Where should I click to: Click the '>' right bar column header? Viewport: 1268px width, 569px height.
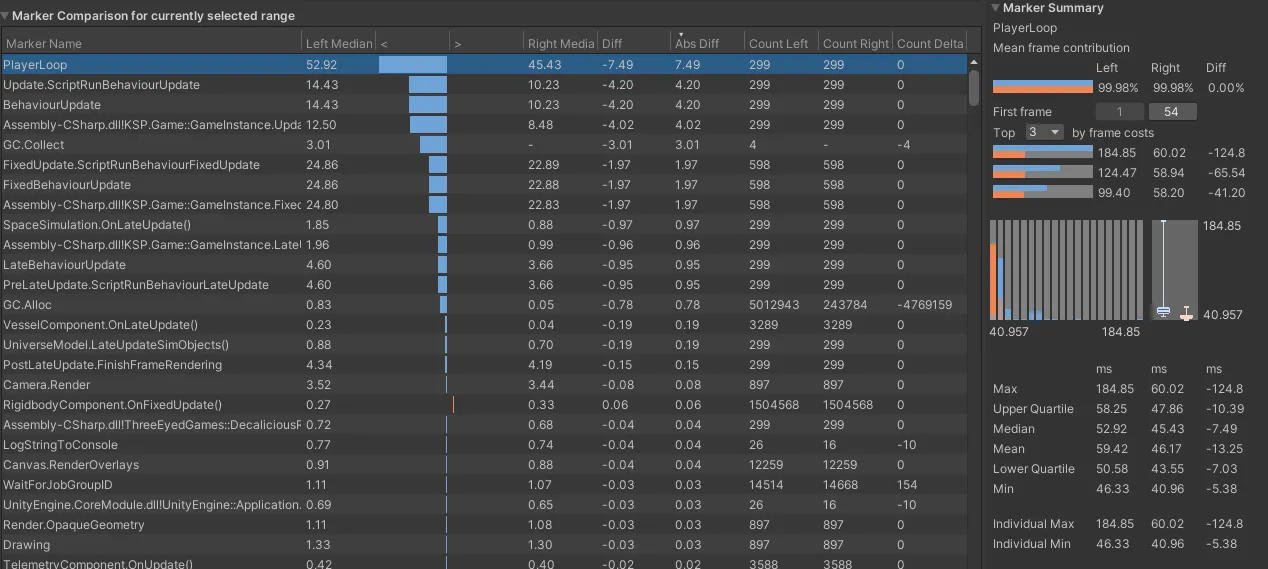486,43
